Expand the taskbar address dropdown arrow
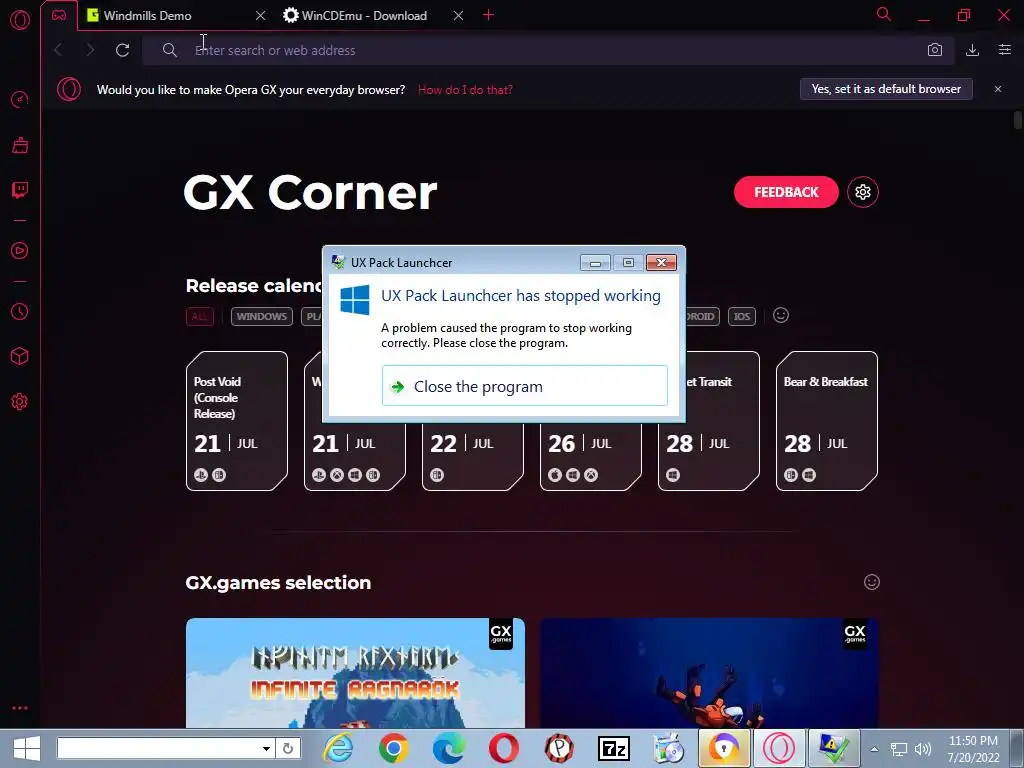Image resolution: width=1024 pixels, height=768 pixels. tap(266, 748)
